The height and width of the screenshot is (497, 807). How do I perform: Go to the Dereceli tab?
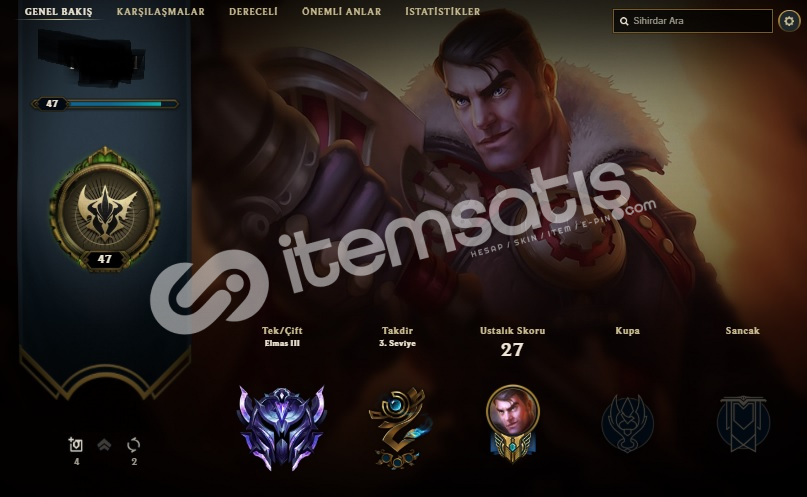tap(253, 11)
